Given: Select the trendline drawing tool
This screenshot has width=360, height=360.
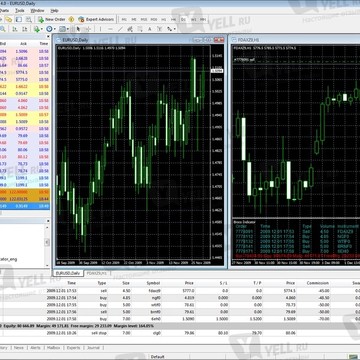Looking at the screenshot, I should click(x=120, y=29).
